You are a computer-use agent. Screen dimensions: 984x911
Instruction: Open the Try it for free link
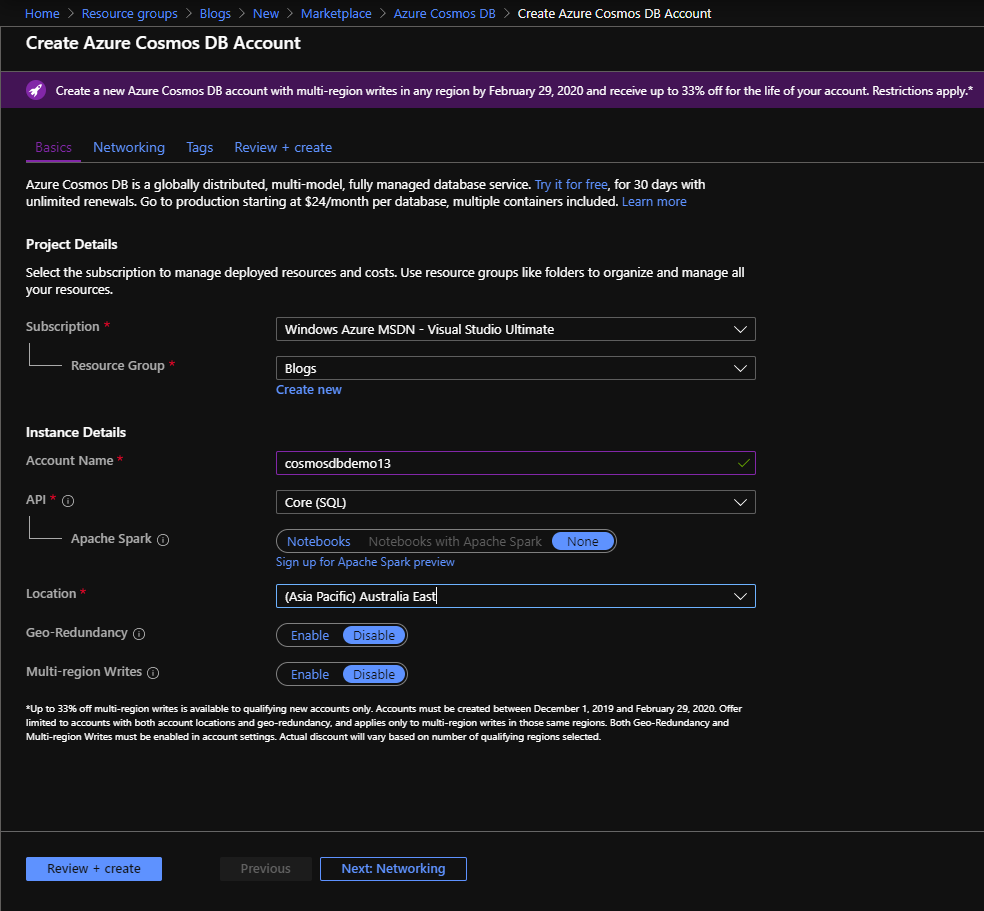coord(570,184)
